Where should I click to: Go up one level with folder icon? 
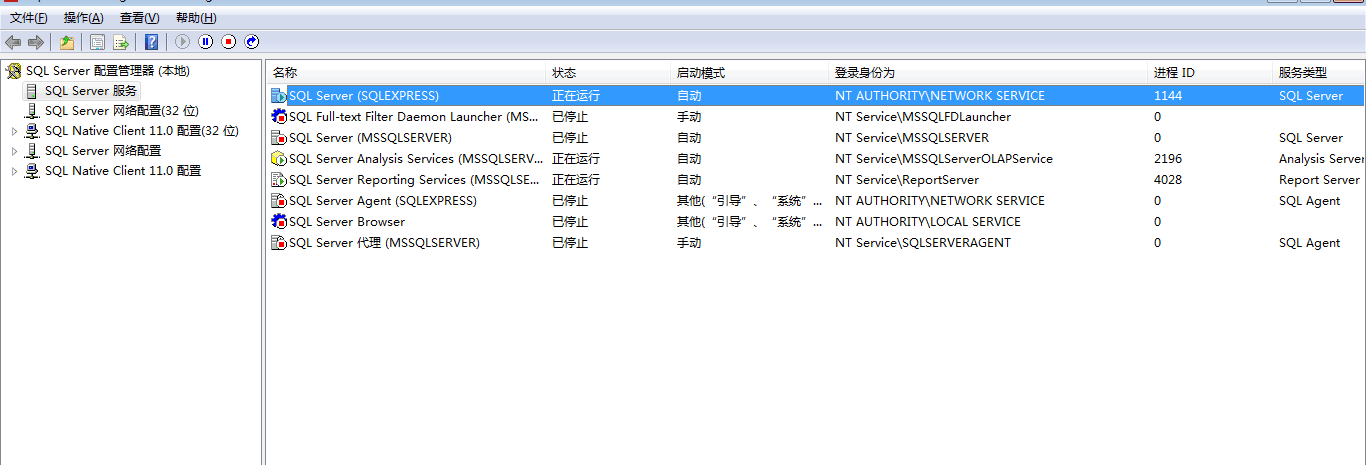(x=66, y=42)
